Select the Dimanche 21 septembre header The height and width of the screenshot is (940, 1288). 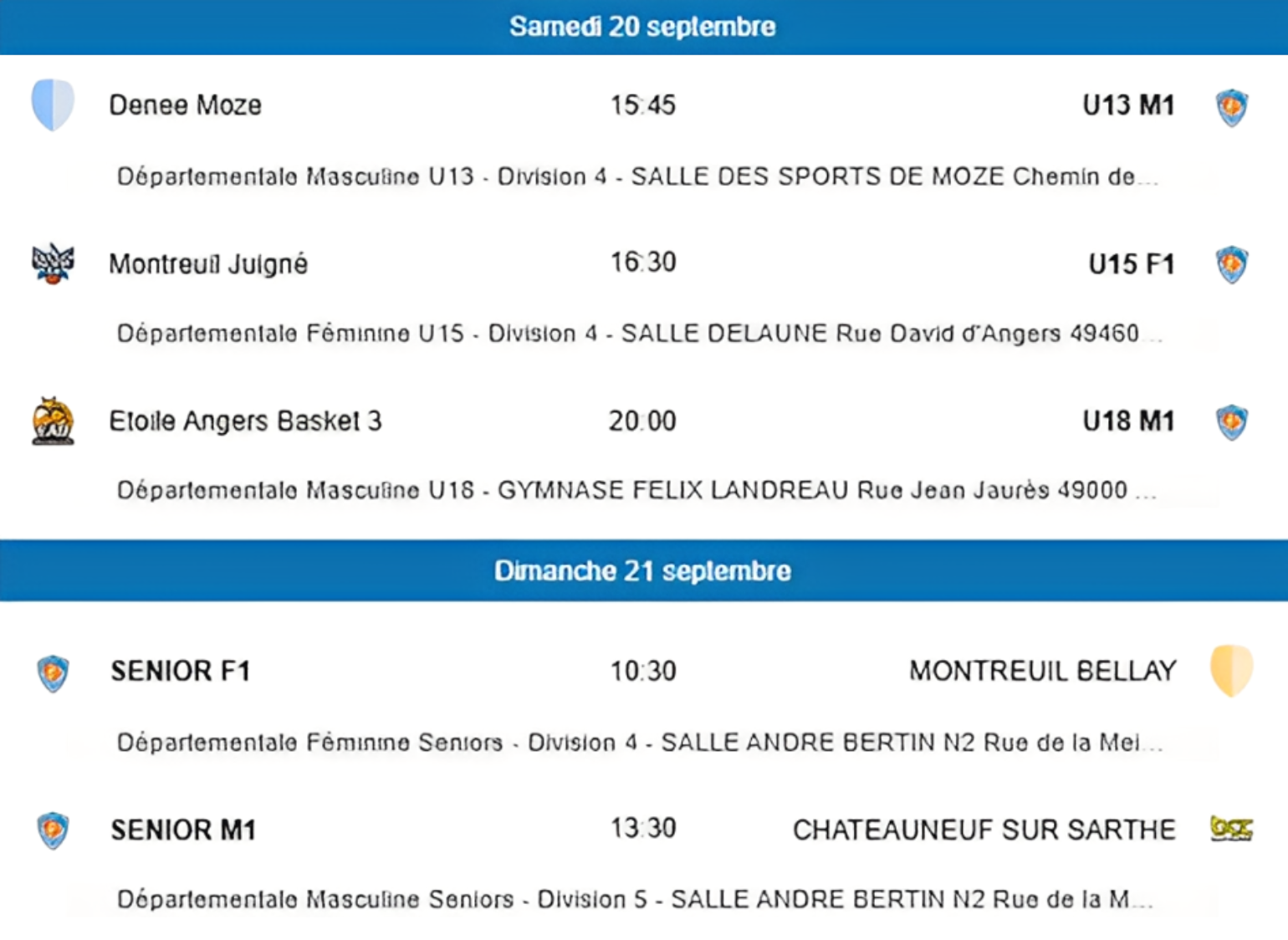pyautogui.click(x=642, y=570)
